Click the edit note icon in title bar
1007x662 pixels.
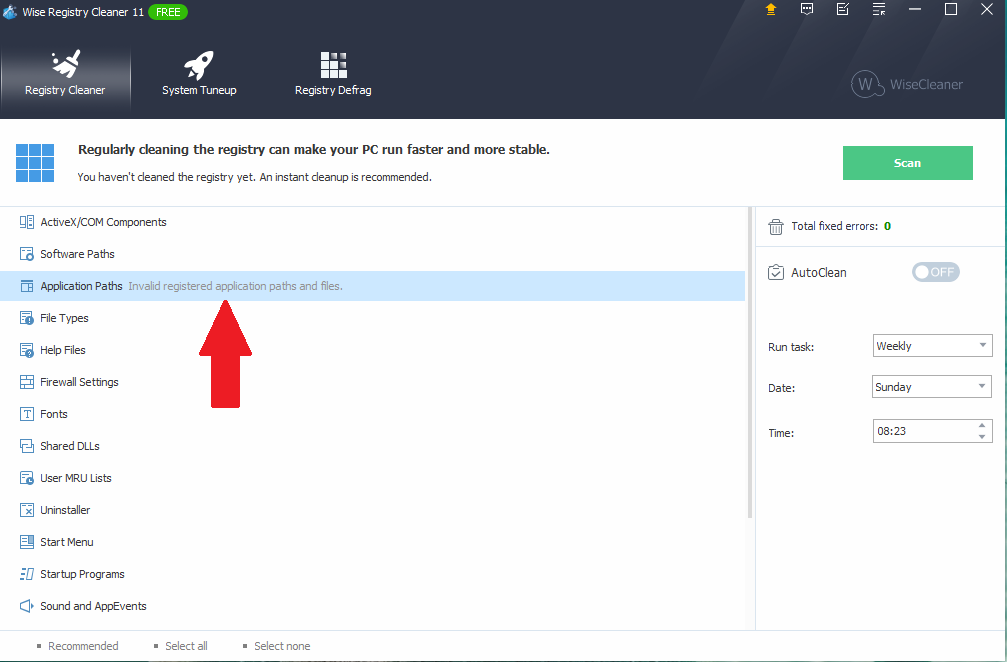point(843,9)
